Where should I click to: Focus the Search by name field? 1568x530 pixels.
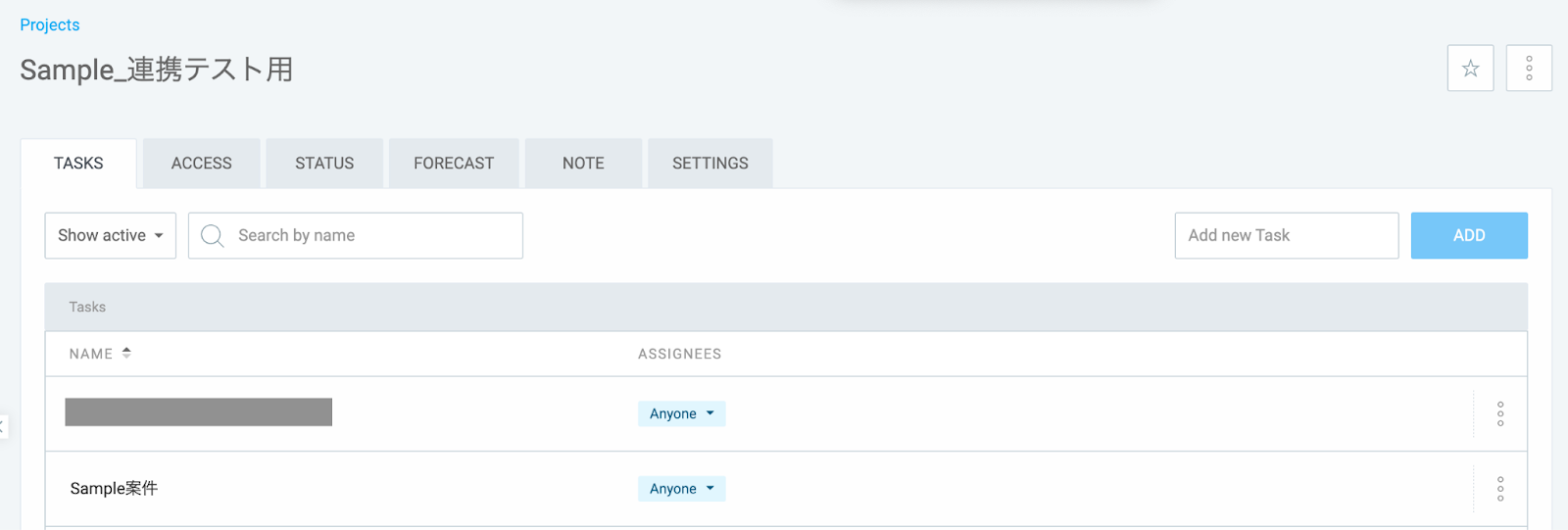tap(372, 236)
